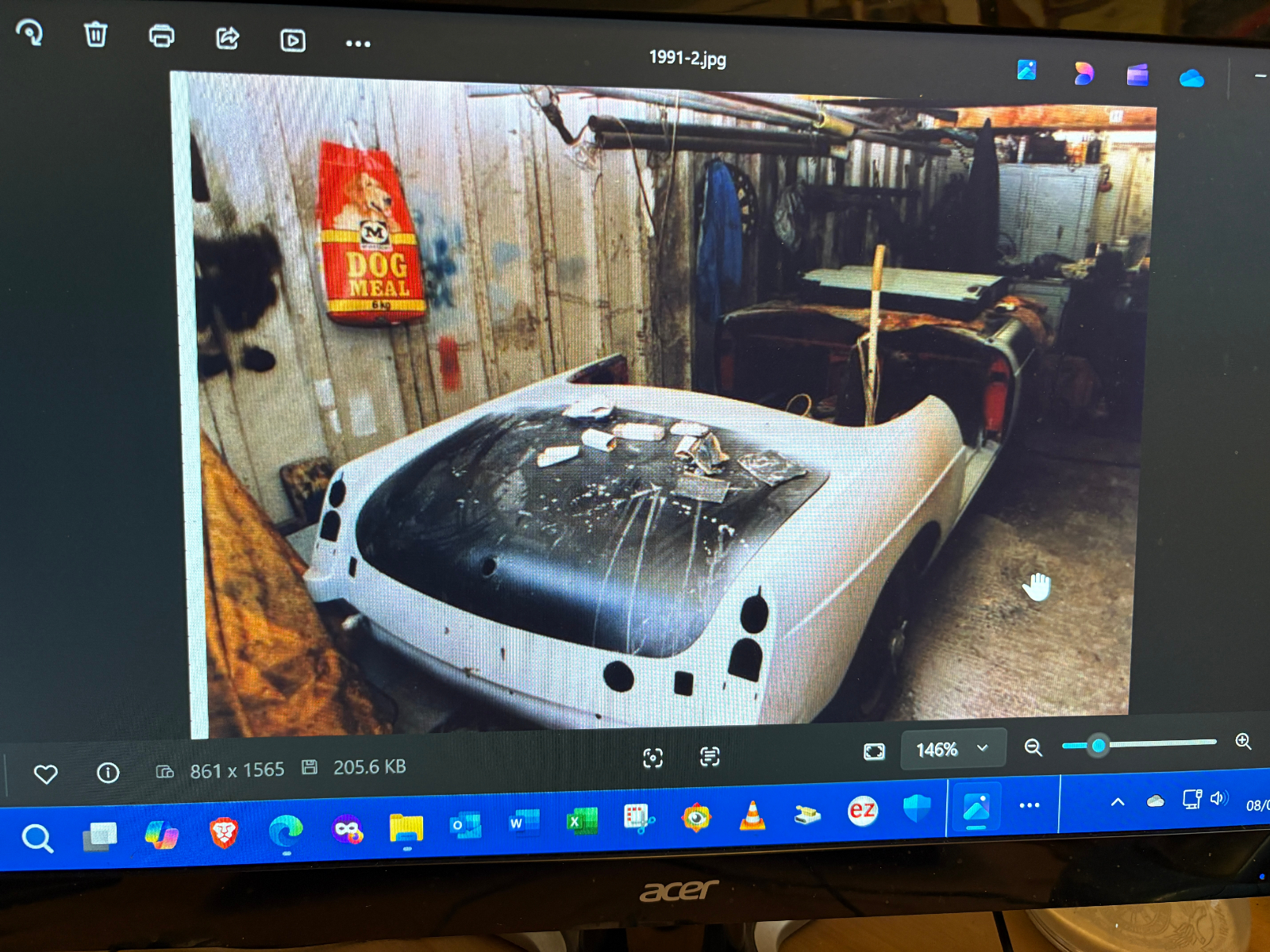Viewport: 1270px width, 952px height.
Task: Launch Microsoft Edge from taskbar
Action: tap(286, 831)
